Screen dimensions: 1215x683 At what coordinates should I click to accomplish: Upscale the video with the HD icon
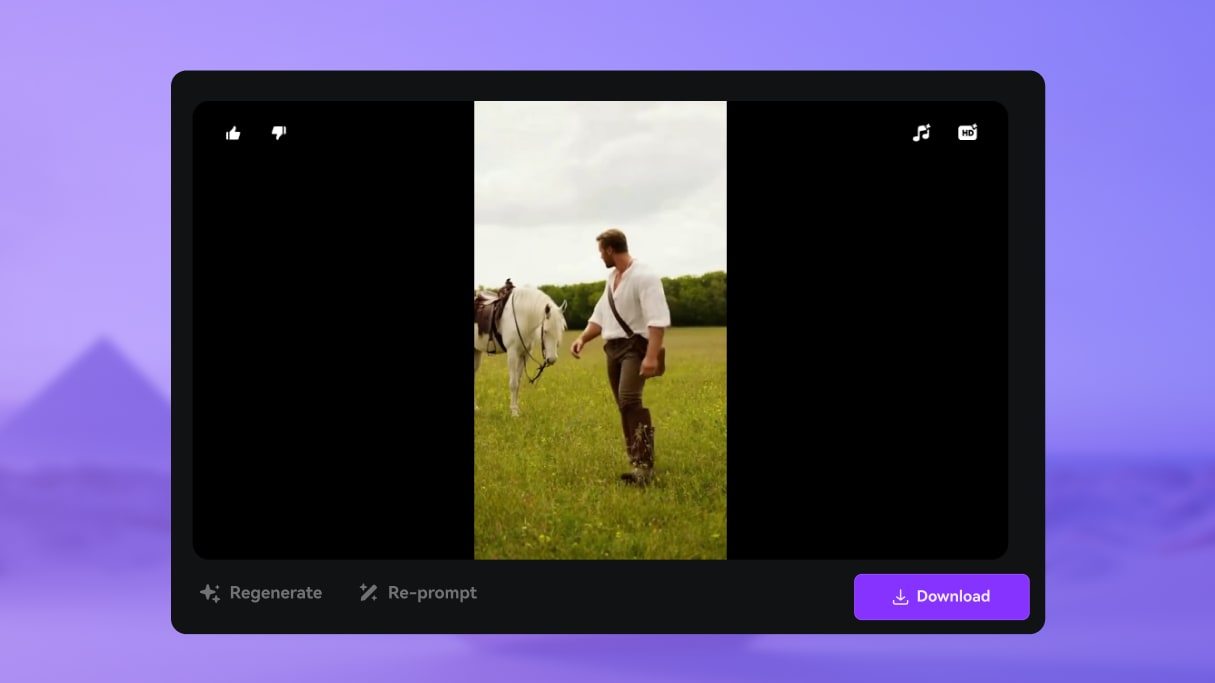[967, 132]
